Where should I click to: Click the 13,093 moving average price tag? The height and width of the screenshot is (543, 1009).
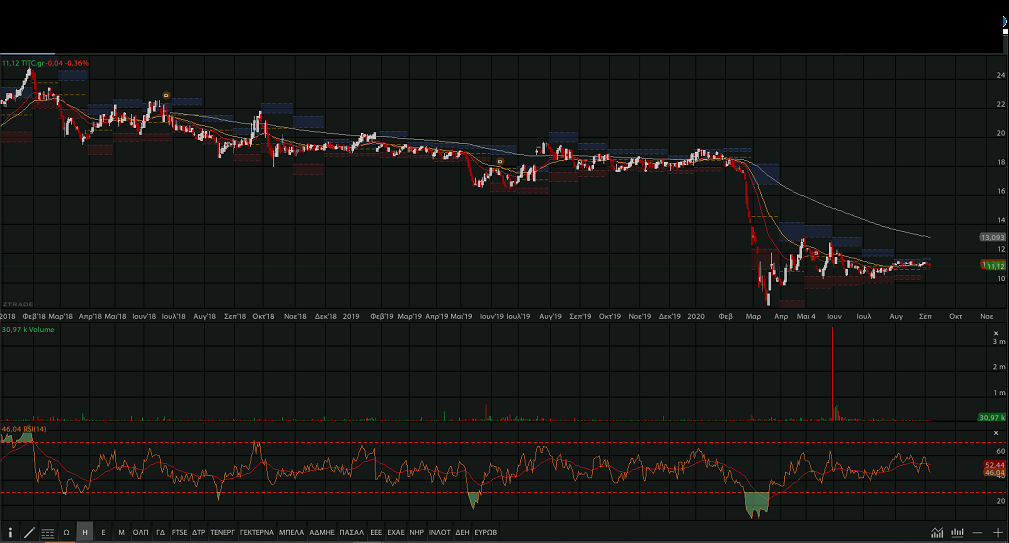(992, 237)
